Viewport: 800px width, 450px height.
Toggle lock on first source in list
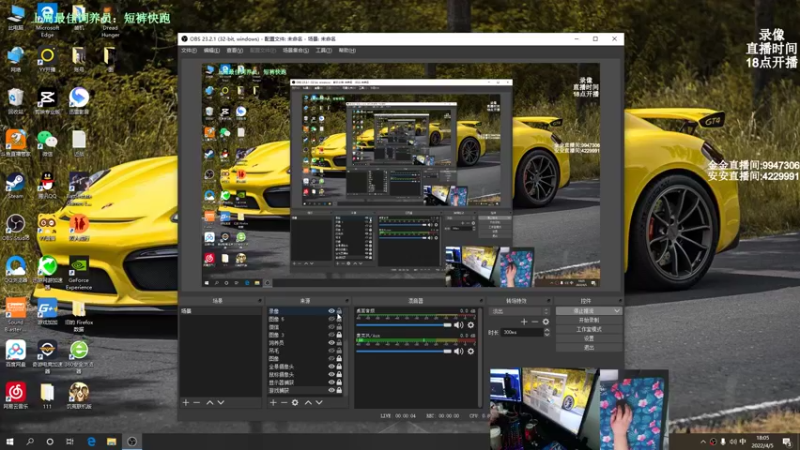click(340, 312)
